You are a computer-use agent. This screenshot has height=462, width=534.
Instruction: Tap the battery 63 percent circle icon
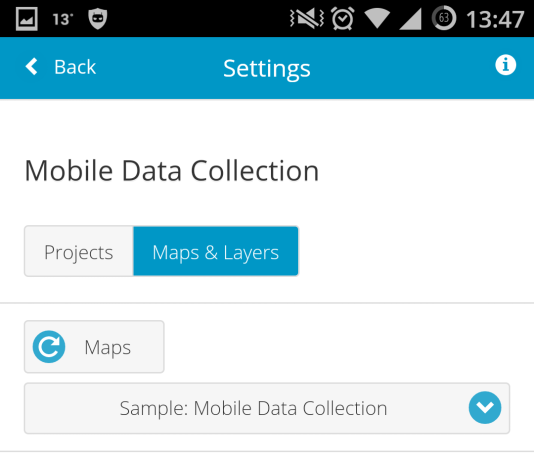point(444,18)
